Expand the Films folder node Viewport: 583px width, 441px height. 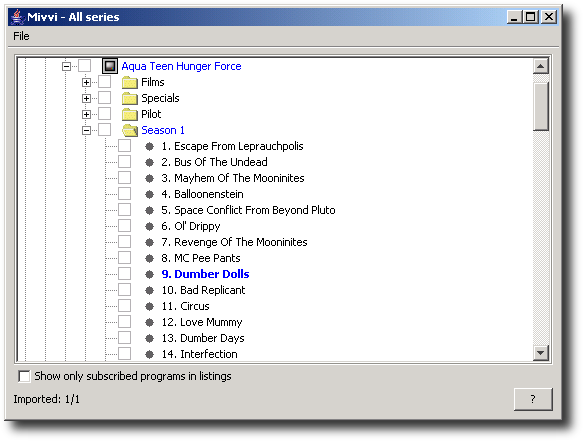(x=86, y=82)
